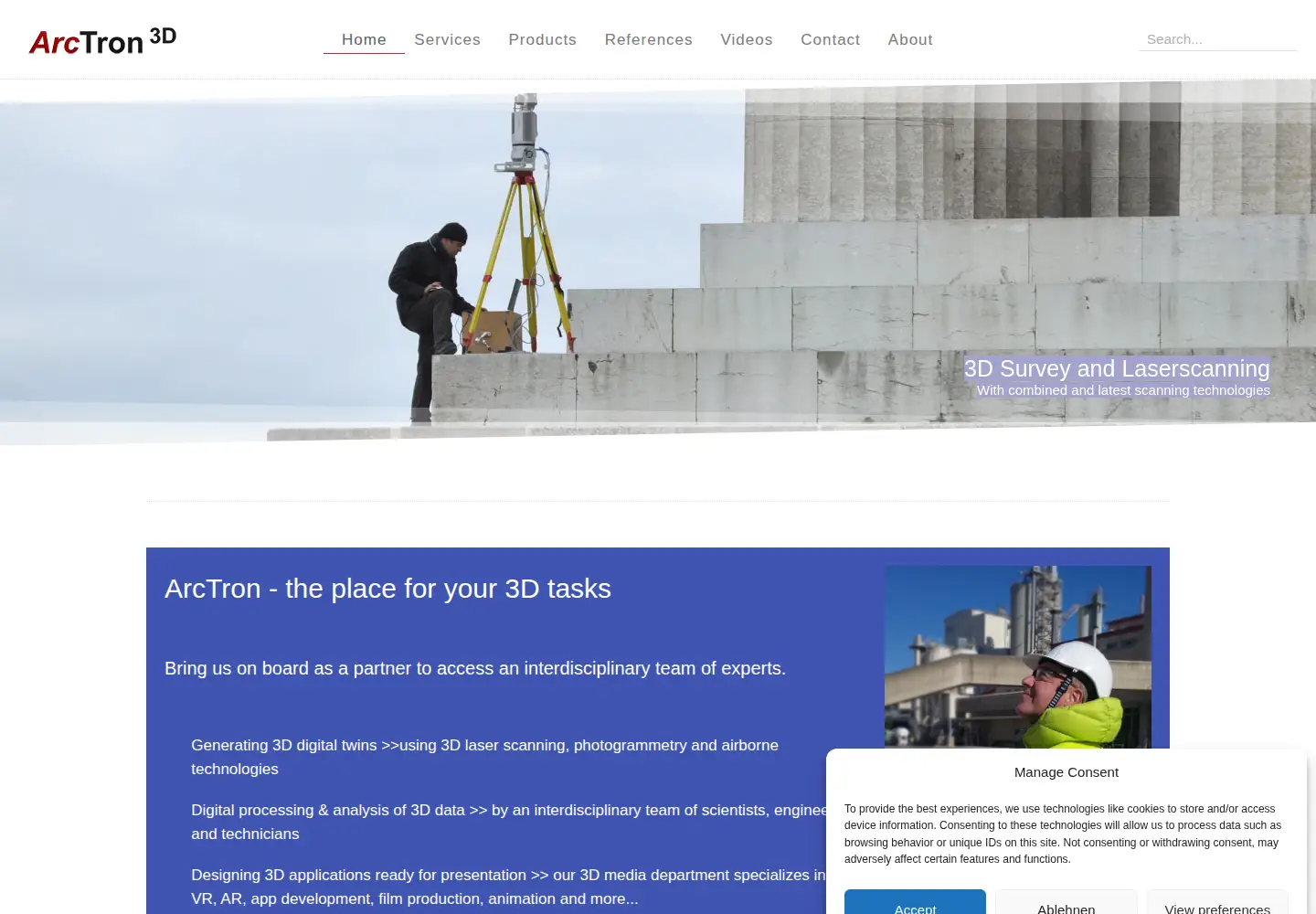The width and height of the screenshot is (1316, 914).
Task: Open the hard hat worker photo
Action: 1017,657
